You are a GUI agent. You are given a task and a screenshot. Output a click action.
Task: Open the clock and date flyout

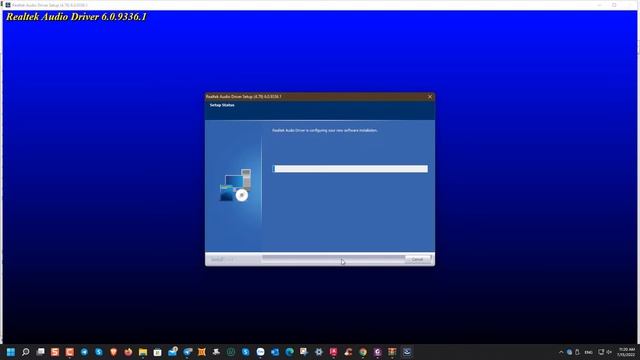[627, 352]
